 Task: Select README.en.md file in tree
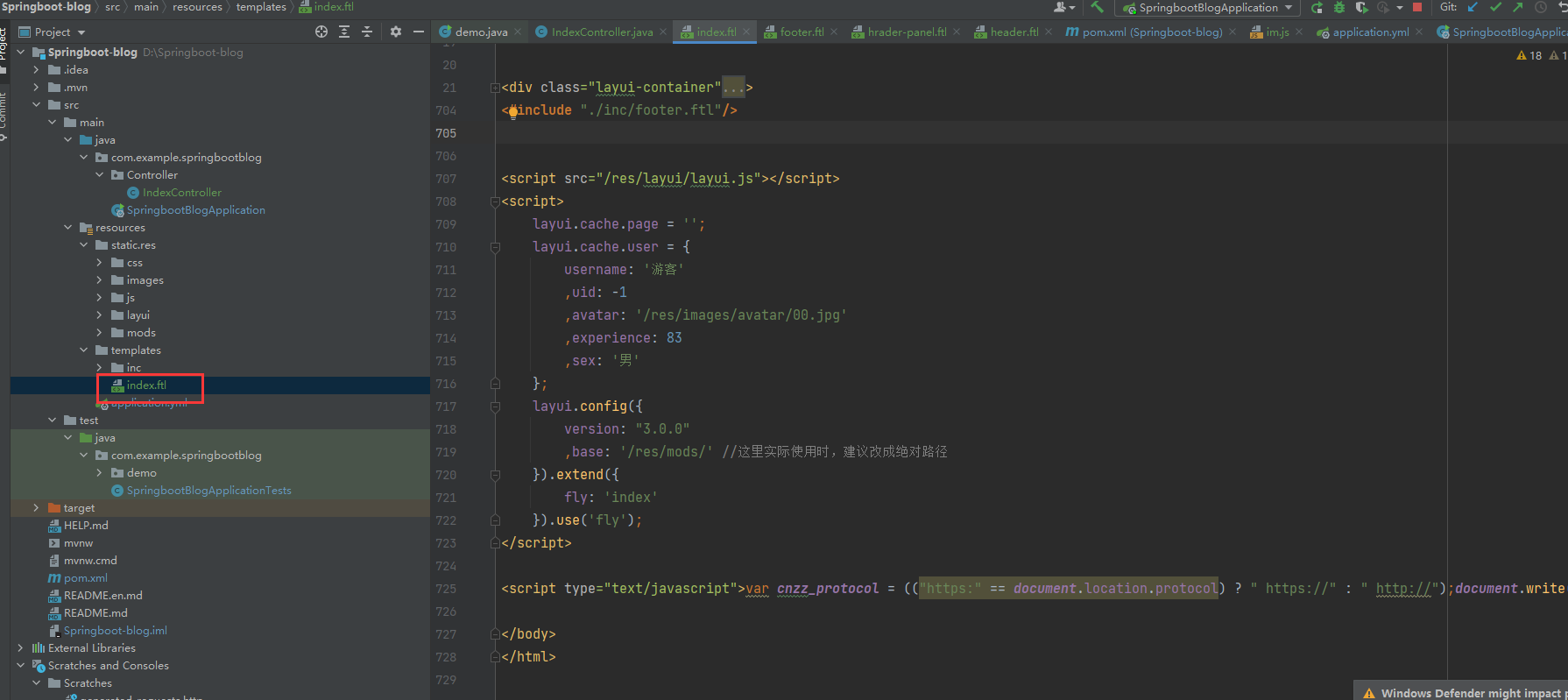[x=102, y=596]
